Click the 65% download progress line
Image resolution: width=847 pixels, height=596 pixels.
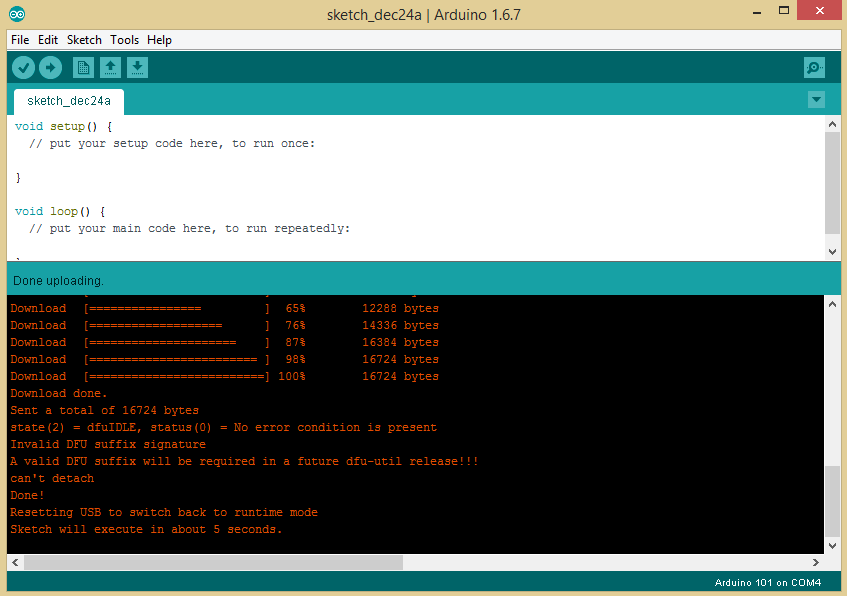coord(224,309)
